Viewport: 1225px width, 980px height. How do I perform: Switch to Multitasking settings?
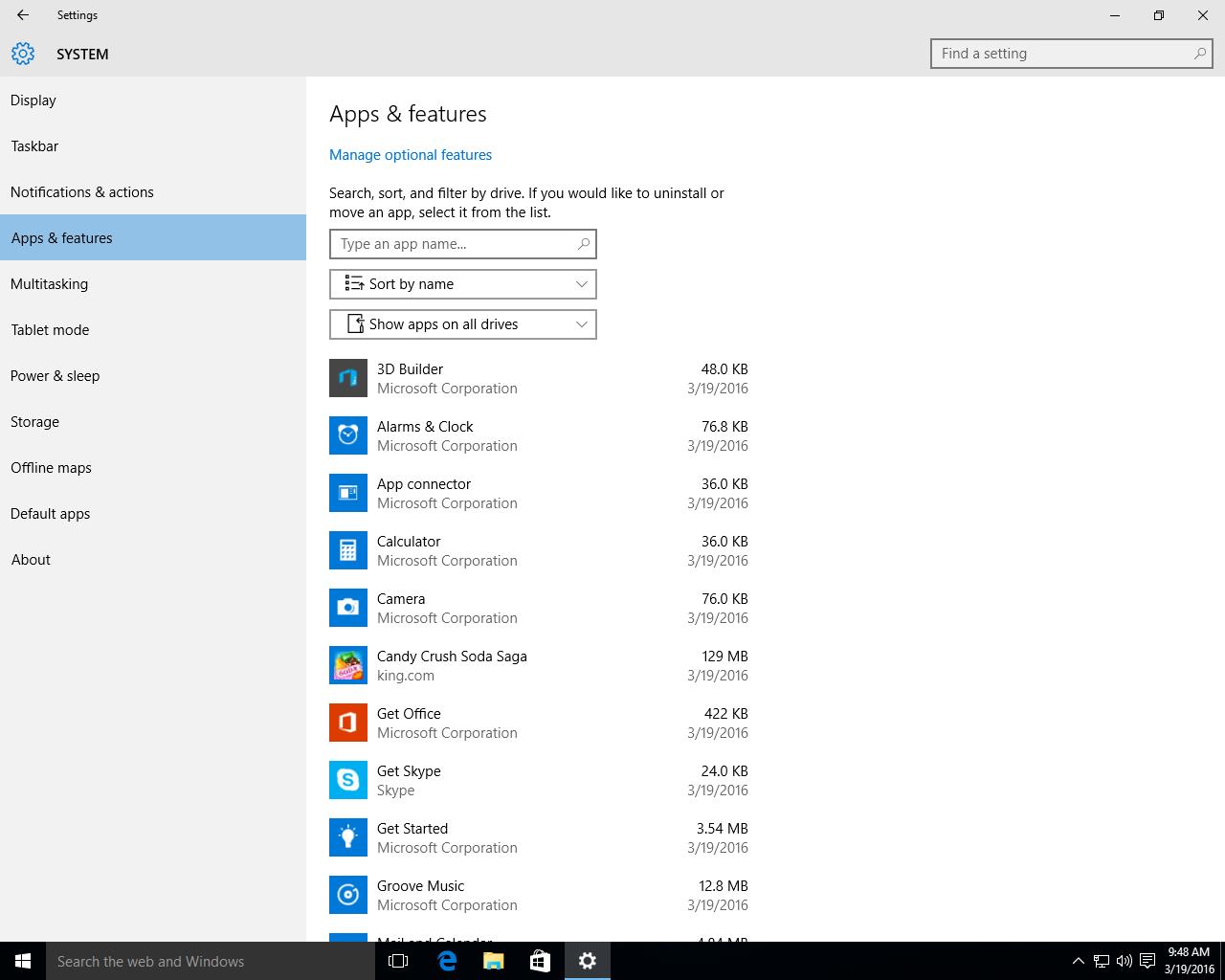point(153,283)
